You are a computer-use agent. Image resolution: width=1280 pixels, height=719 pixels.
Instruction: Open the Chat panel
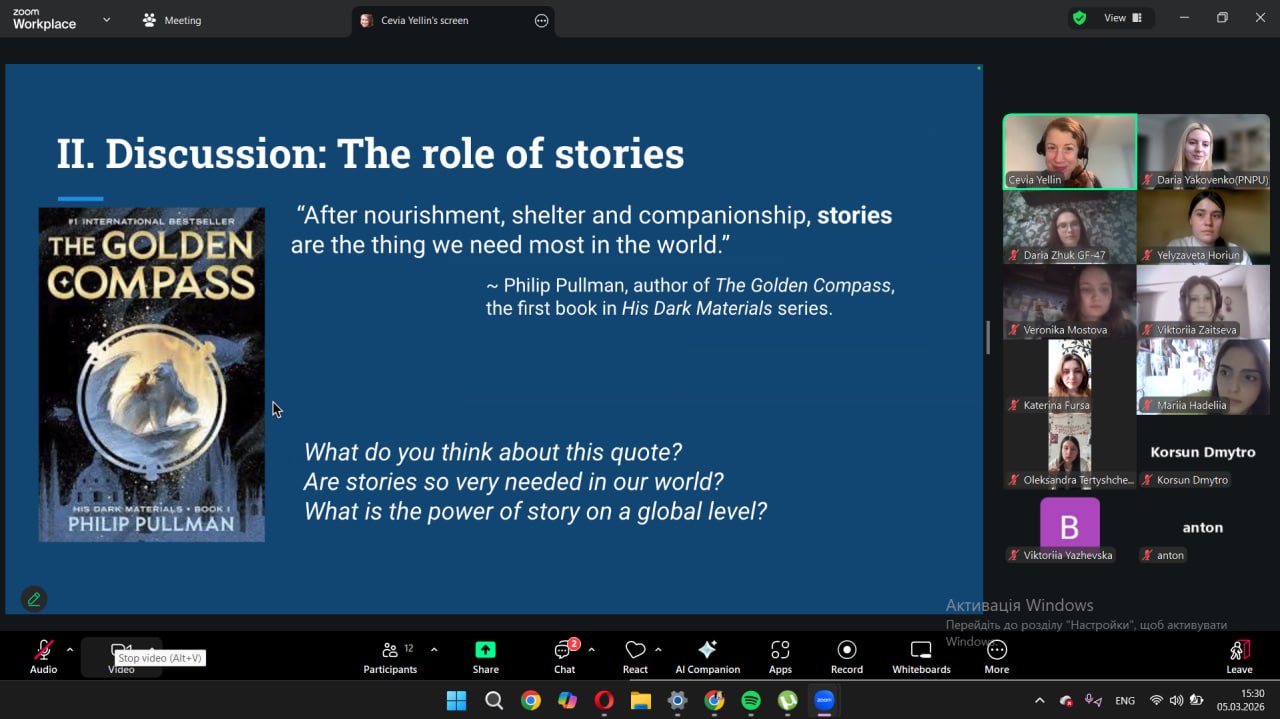pyautogui.click(x=564, y=656)
